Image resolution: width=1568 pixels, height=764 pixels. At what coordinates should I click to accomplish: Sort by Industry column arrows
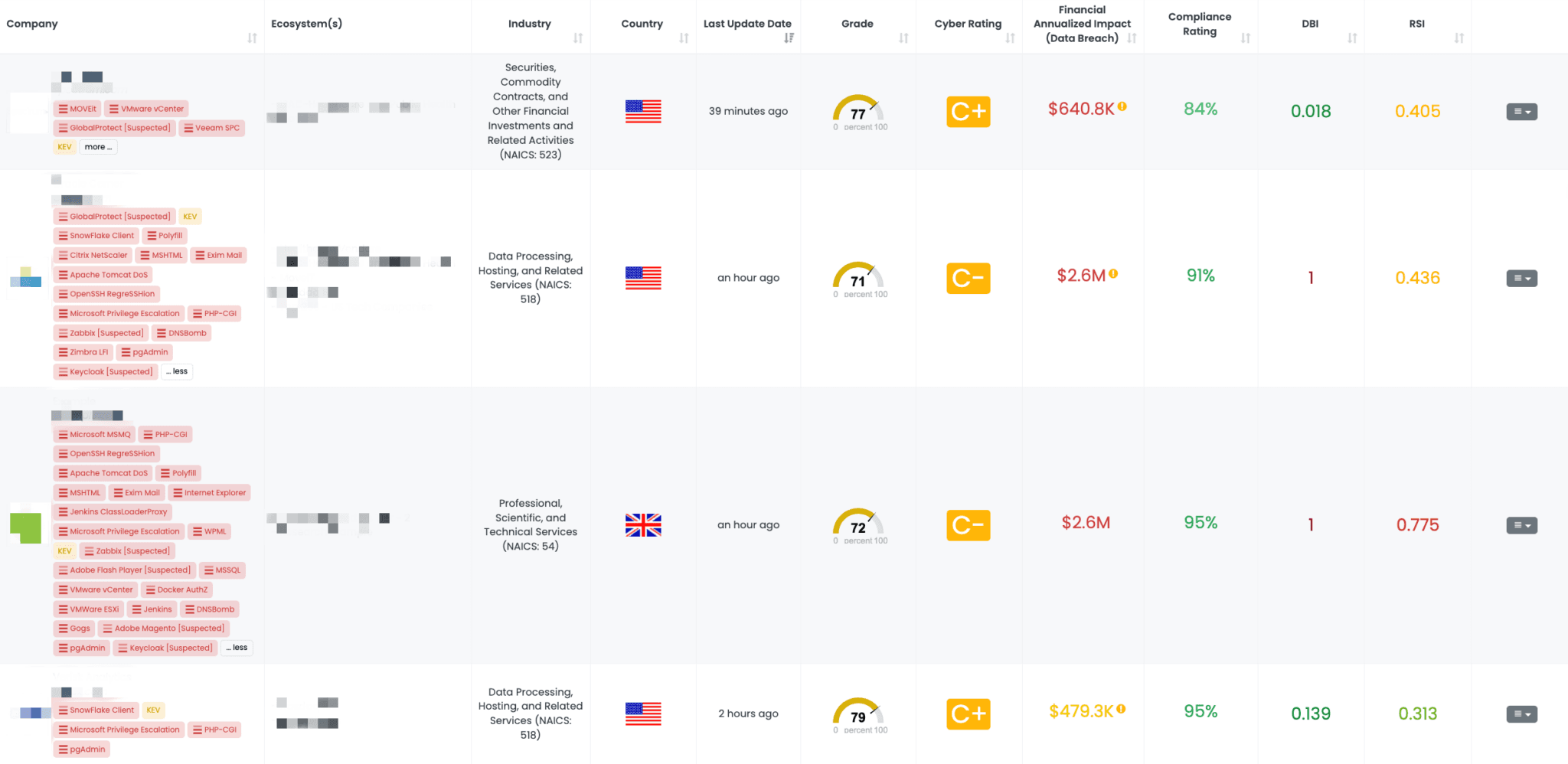(x=578, y=38)
